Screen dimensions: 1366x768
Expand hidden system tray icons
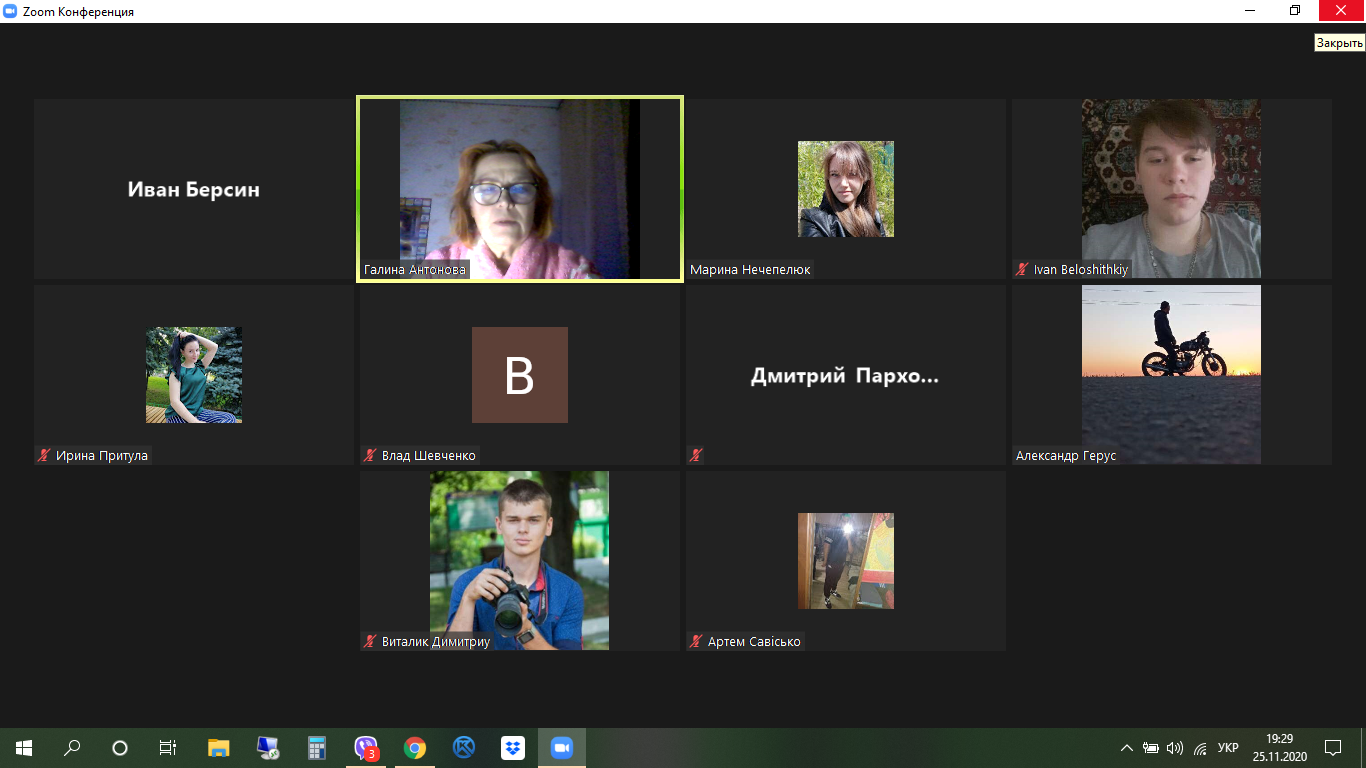[x=1127, y=748]
